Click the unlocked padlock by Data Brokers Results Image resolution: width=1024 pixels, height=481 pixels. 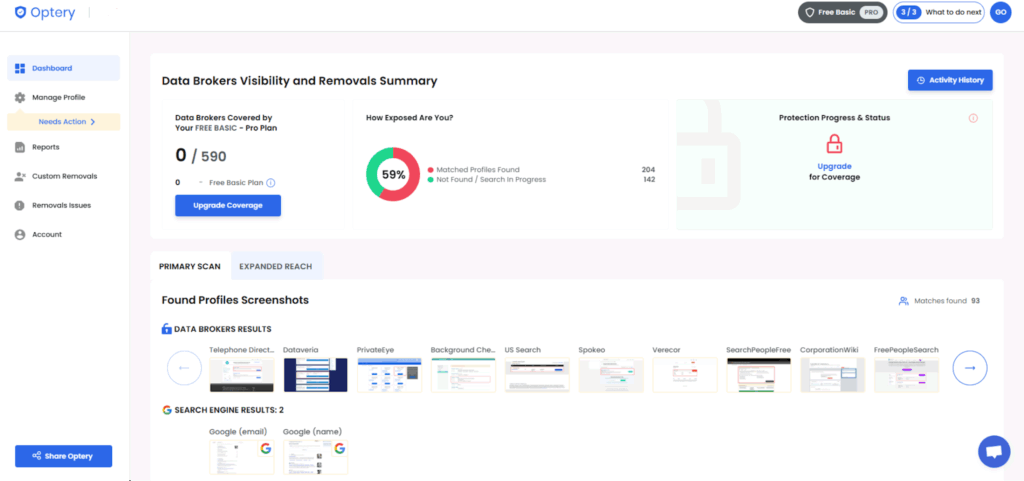pos(167,329)
